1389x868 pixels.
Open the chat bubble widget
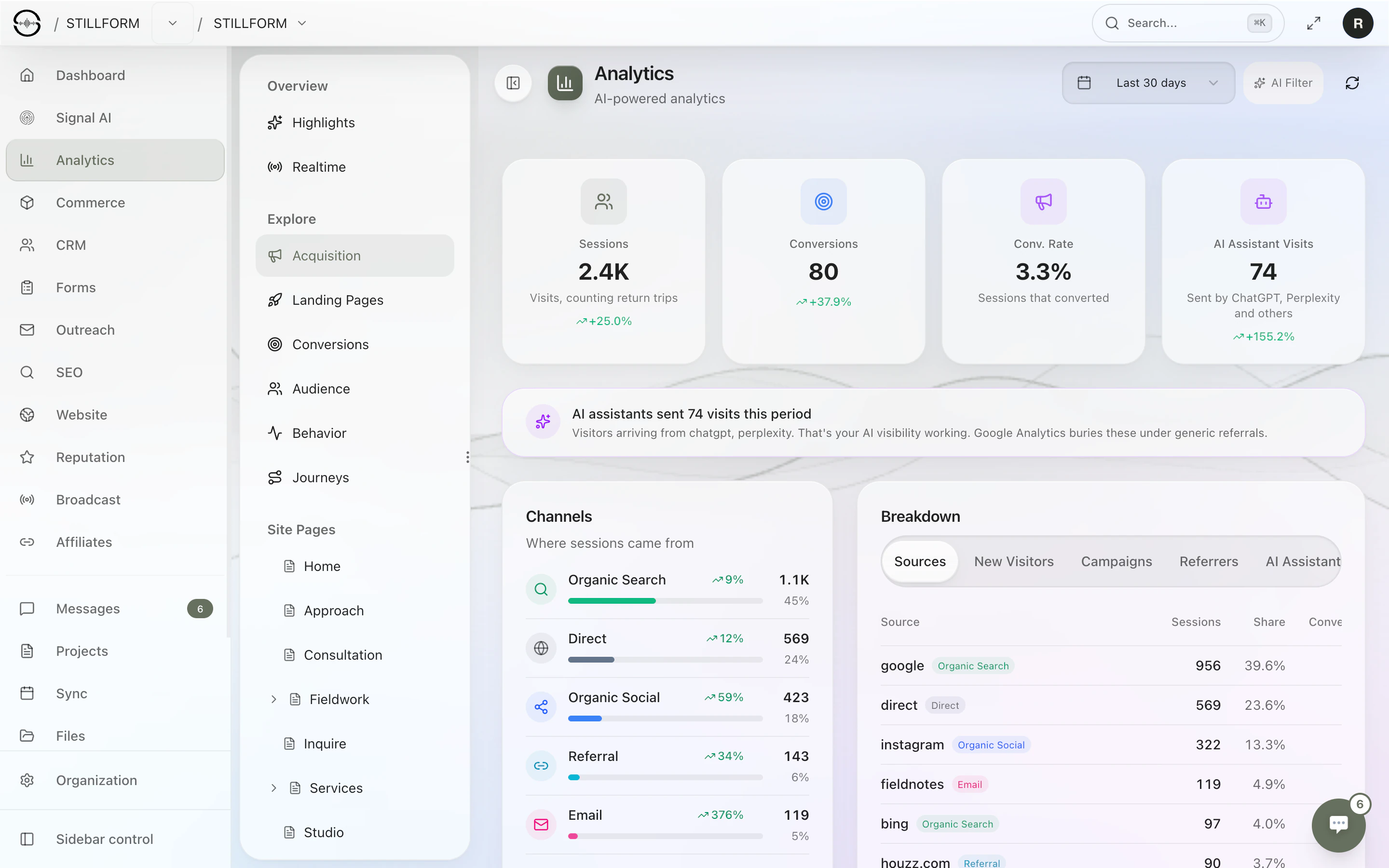(x=1338, y=825)
